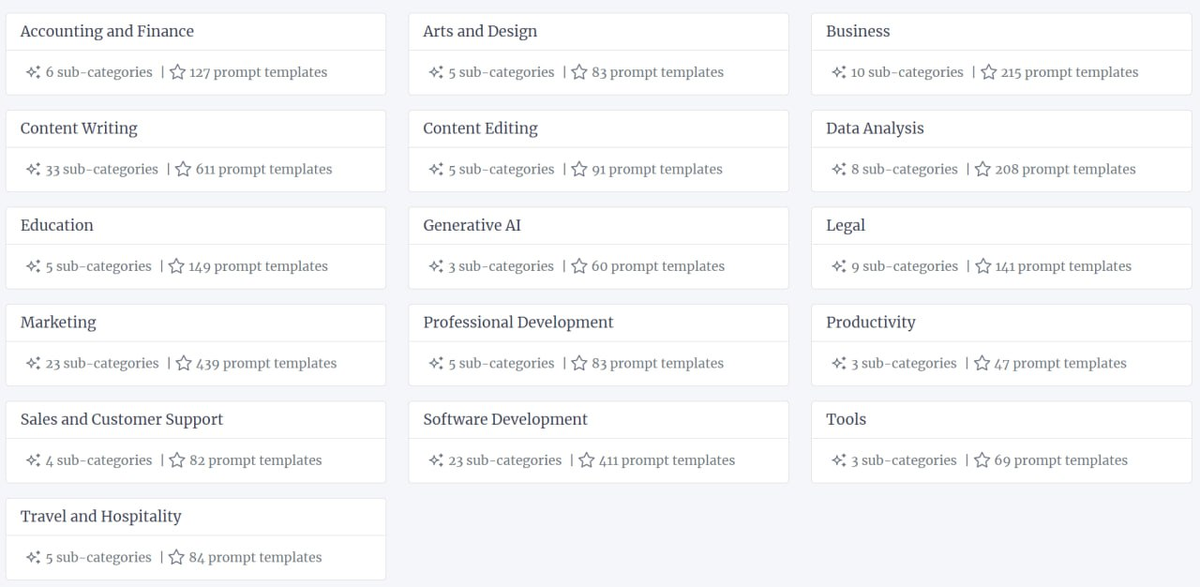Select the Education category title
This screenshot has width=1200, height=587.
(57, 225)
